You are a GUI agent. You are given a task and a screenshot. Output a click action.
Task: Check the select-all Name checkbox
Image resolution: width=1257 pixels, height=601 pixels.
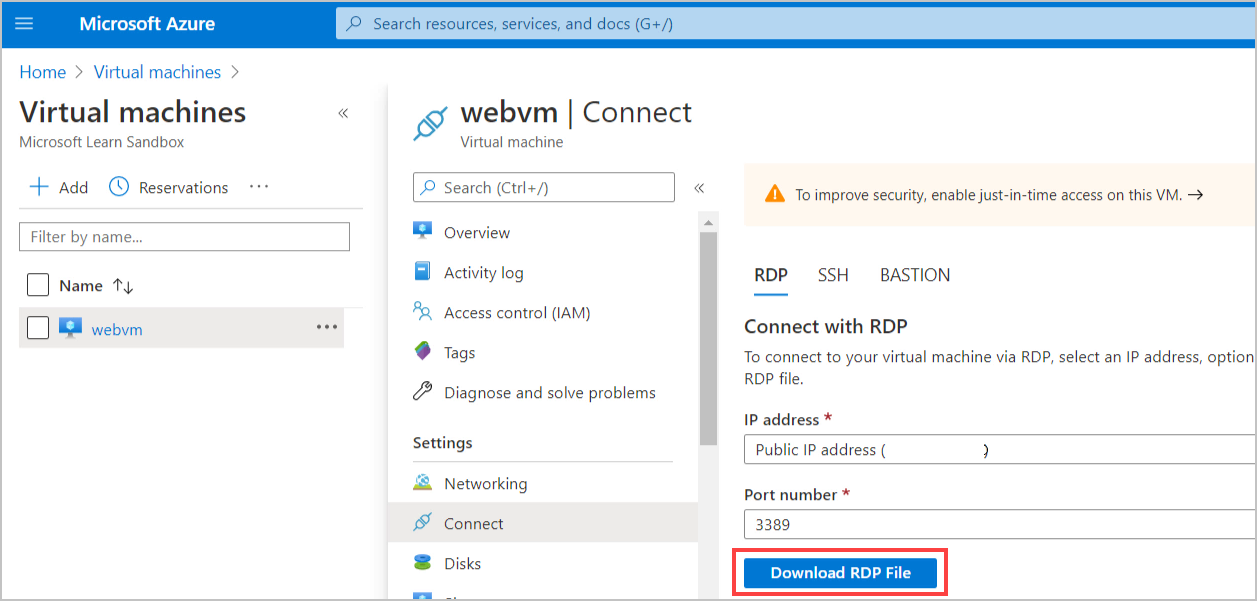click(38, 285)
